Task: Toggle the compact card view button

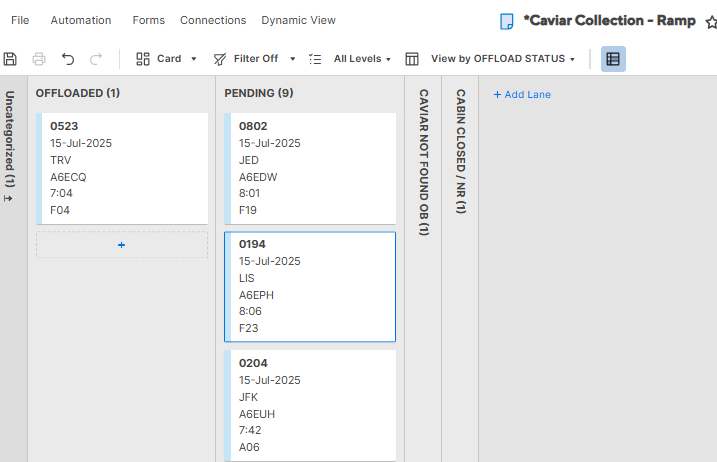Action: pos(613,59)
